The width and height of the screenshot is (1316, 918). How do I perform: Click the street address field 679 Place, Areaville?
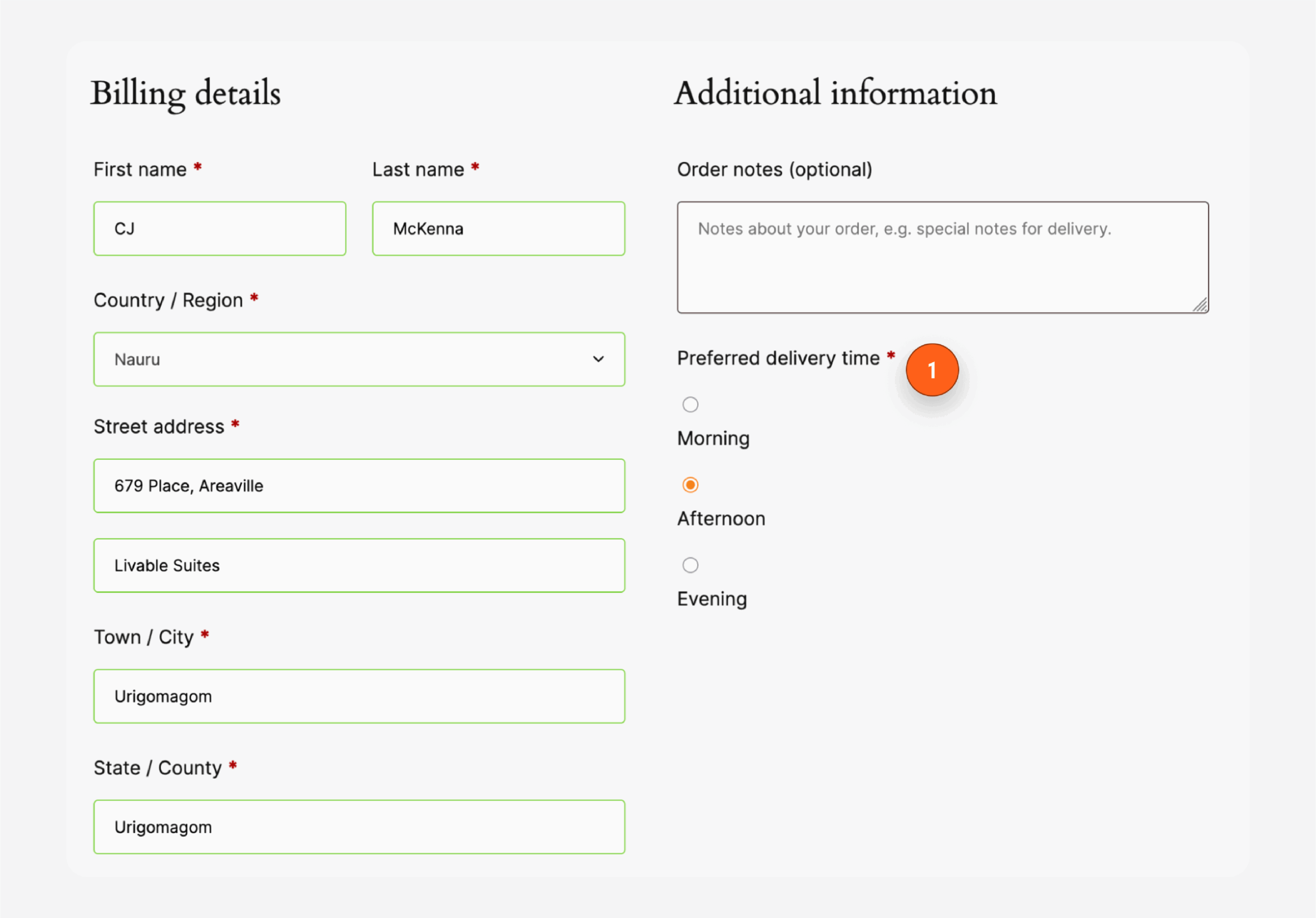[359, 485]
